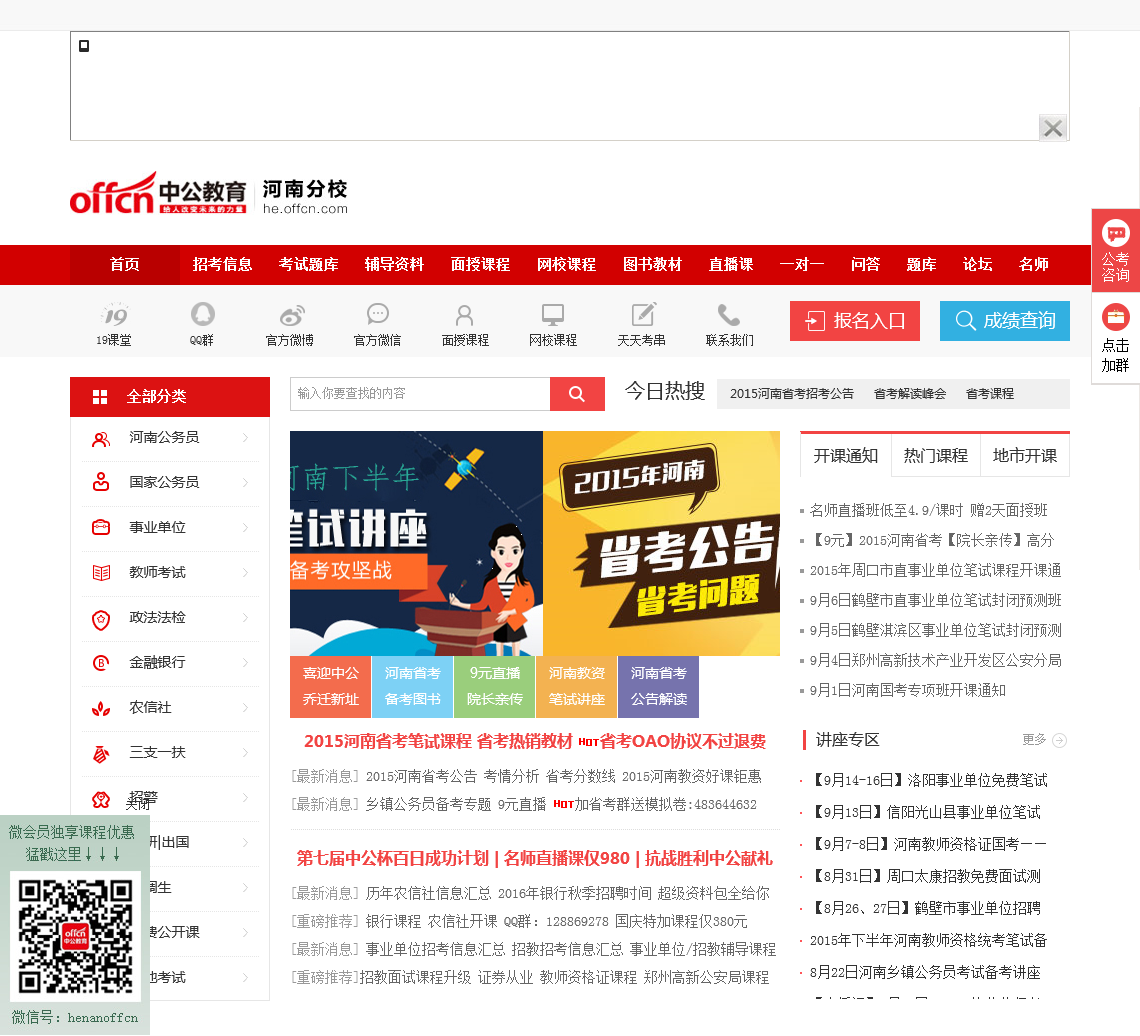
Task: Open the 名师 navigation item
Action: tap(1033, 265)
